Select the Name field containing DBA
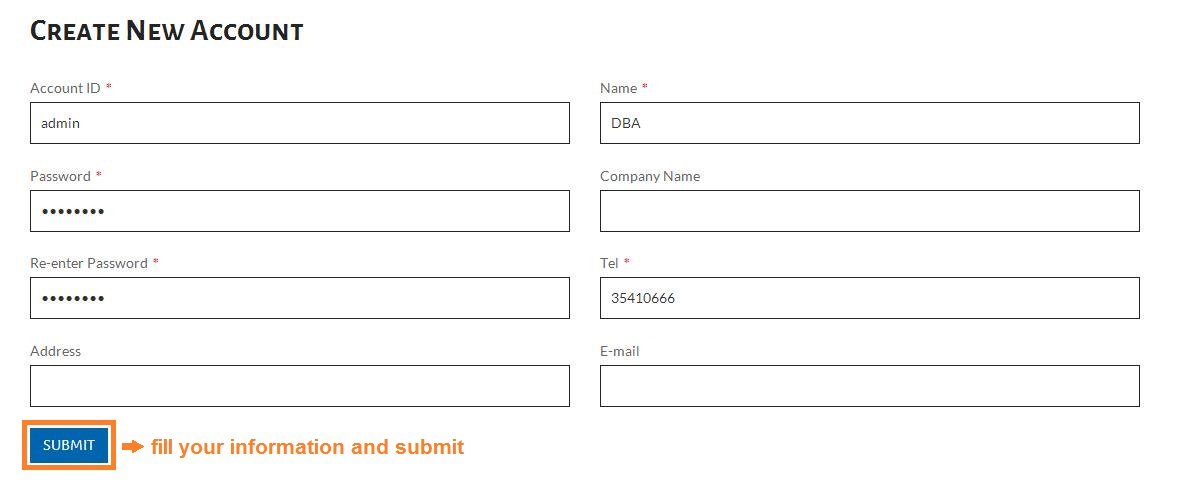The width and height of the screenshot is (1178, 491). [x=869, y=123]
